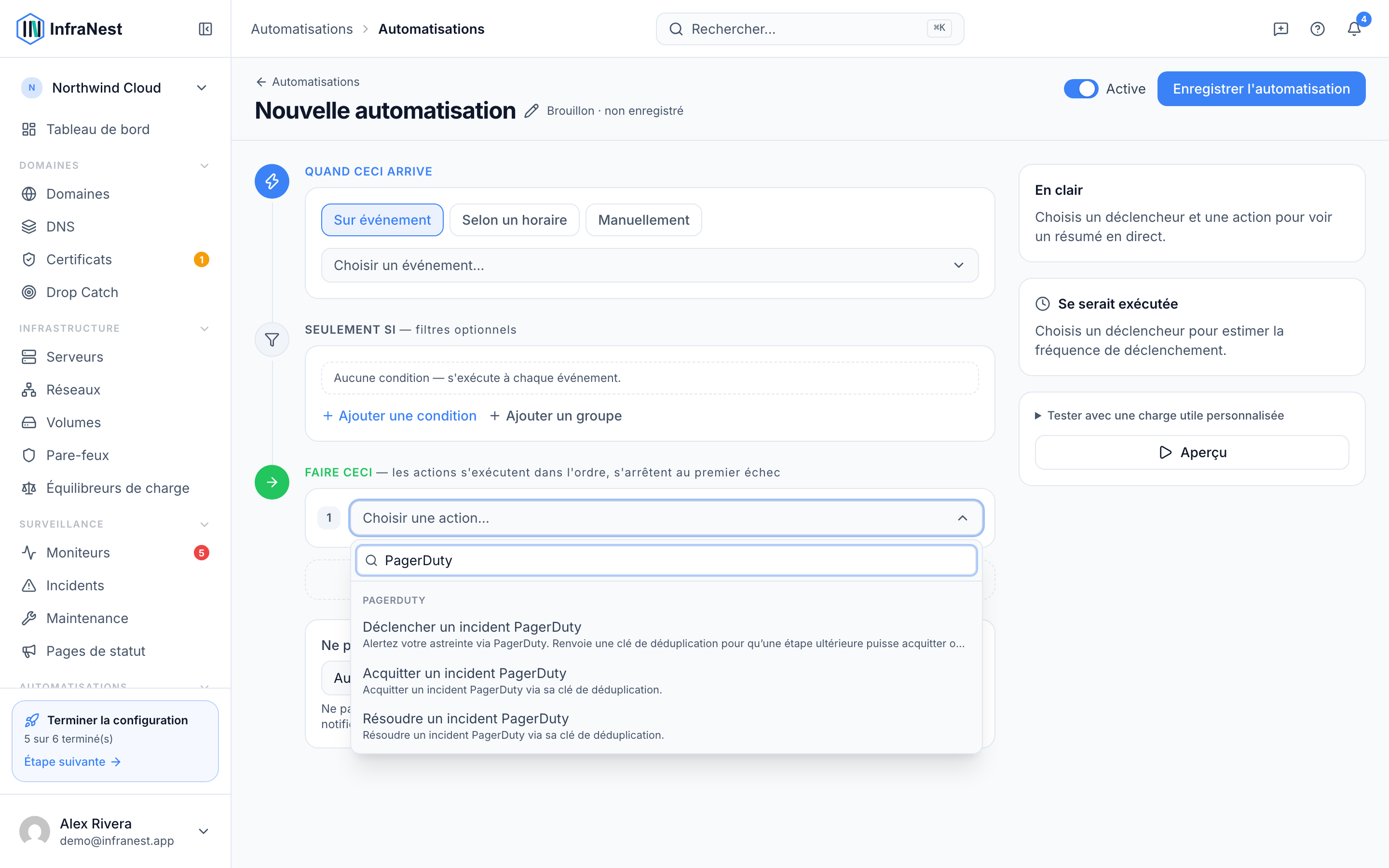Screen dimensions: 1389x868
Task: Click the Alex Rivera avatar
Action: pyautogui.click(x=34, y=831)
